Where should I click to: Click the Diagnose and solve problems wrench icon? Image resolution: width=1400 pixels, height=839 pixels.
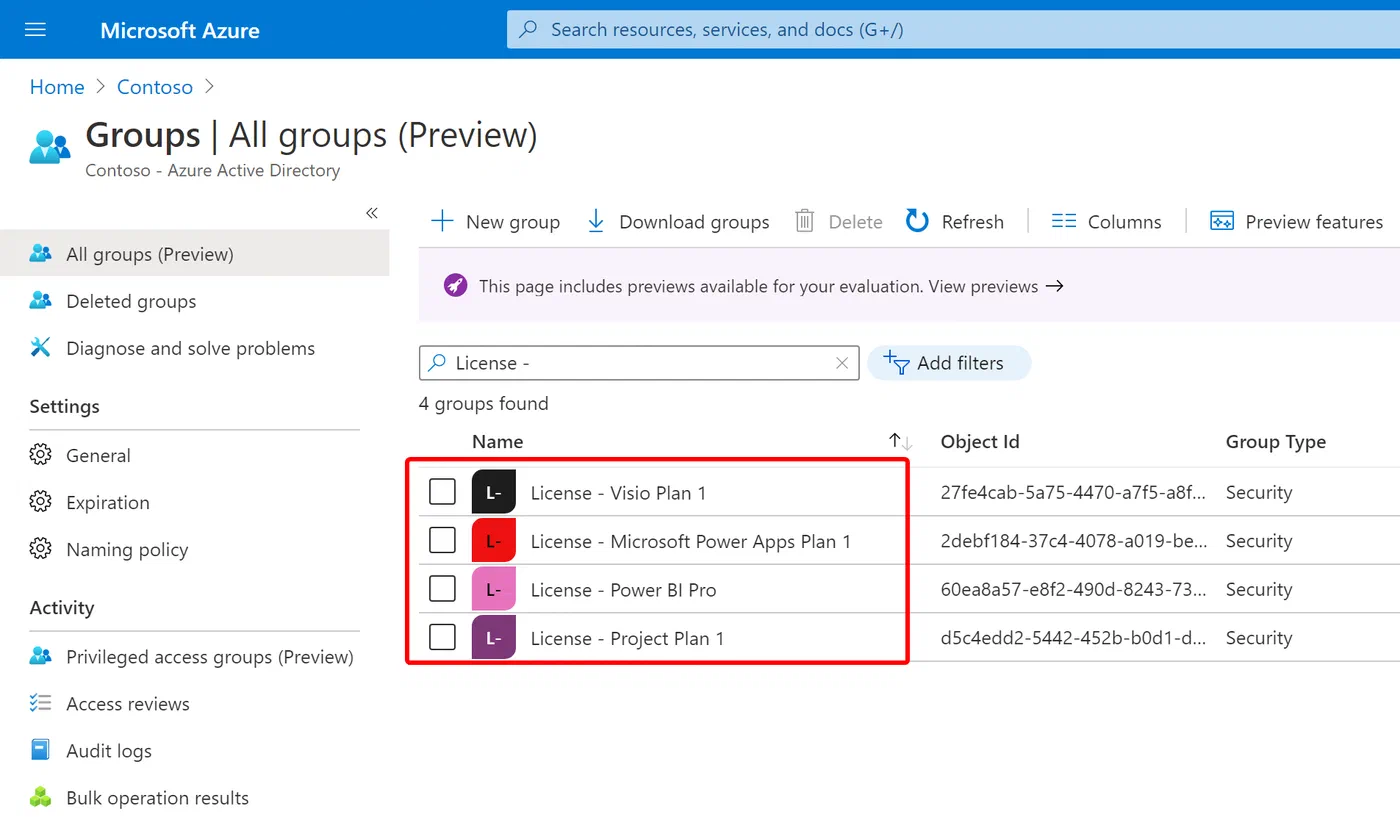tap(41, 348)
